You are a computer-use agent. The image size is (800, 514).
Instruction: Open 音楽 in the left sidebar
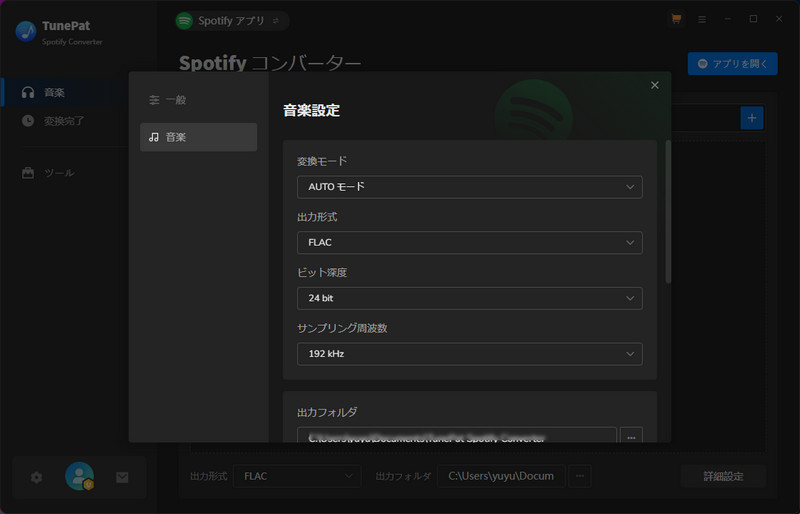pyautogui.click(x=64, y=92)
